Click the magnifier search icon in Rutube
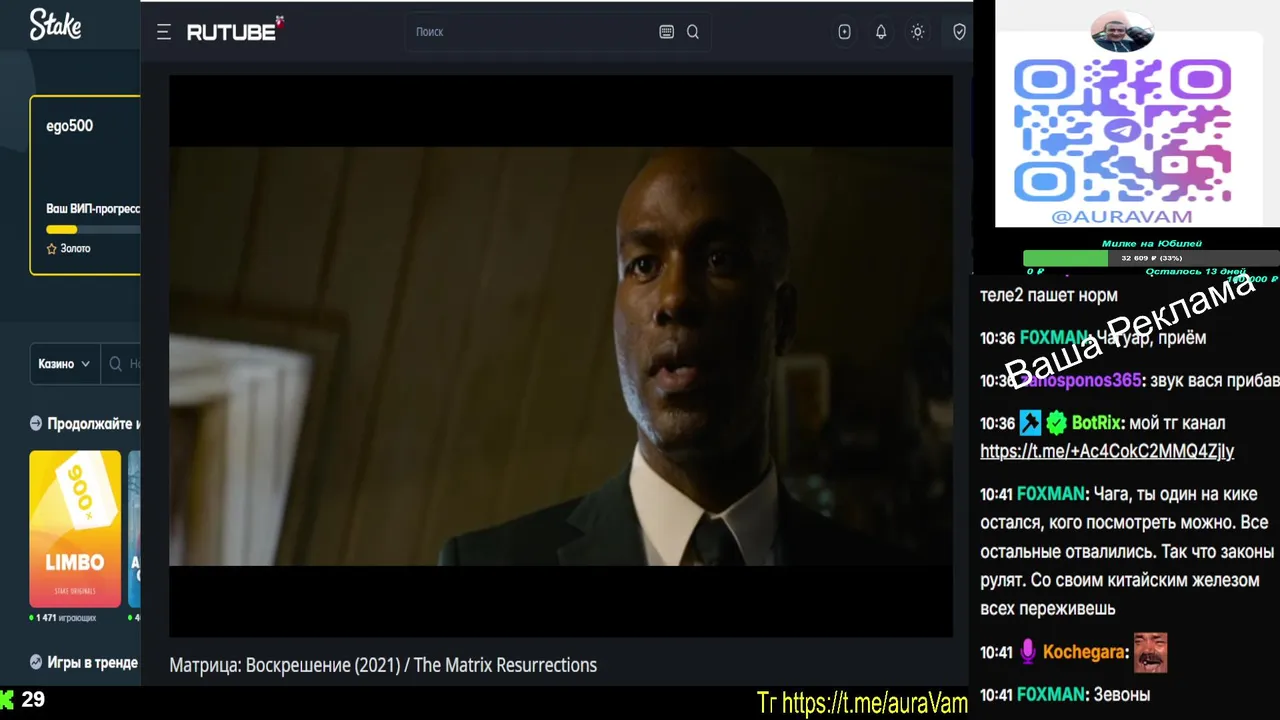Screen dimensions: 1280x720 693,32
